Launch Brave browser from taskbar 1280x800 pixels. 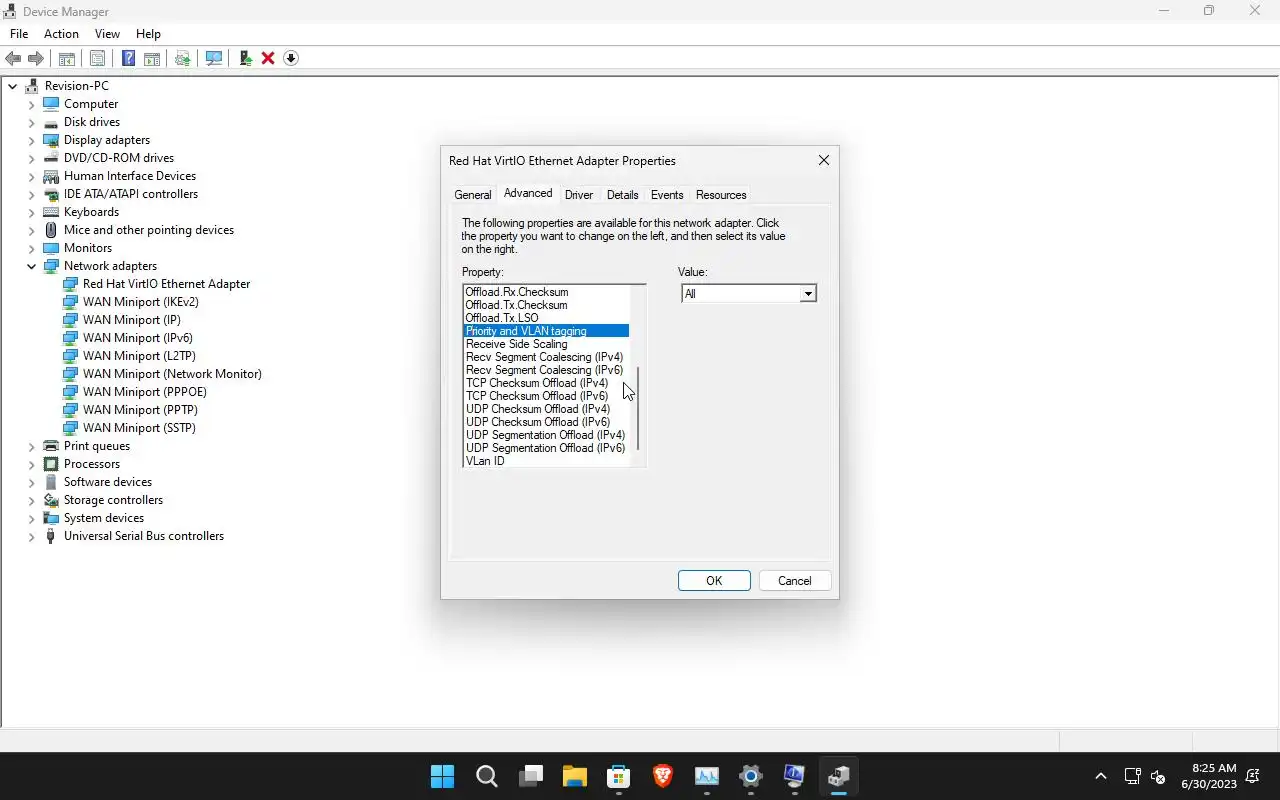[662, 776]
